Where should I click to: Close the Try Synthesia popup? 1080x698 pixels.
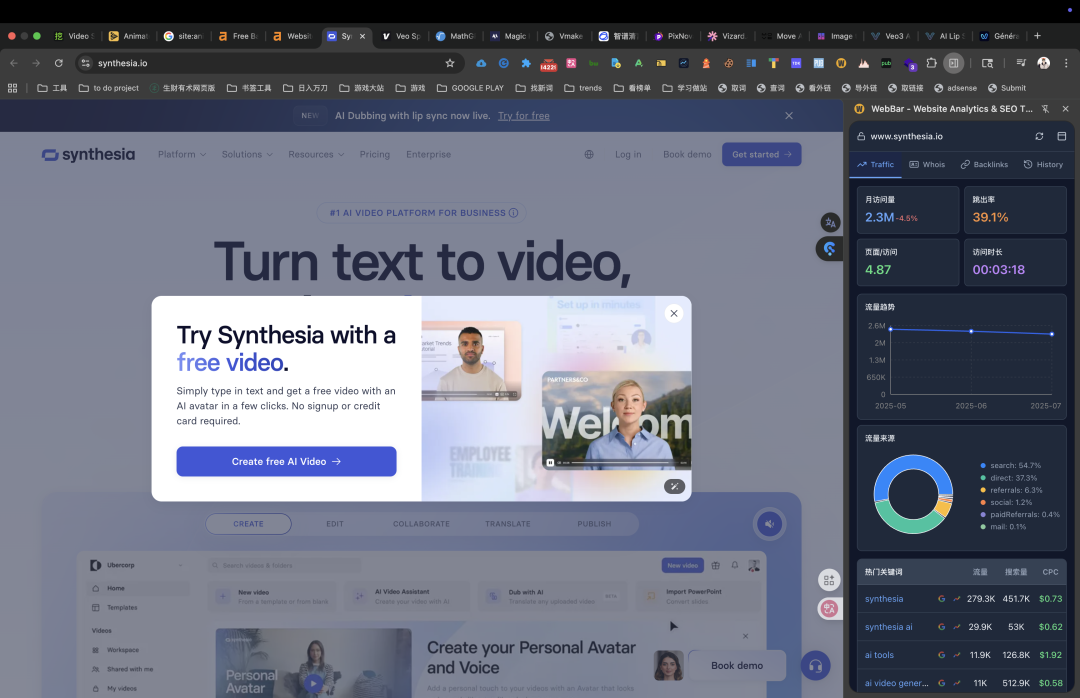point(674,314)
